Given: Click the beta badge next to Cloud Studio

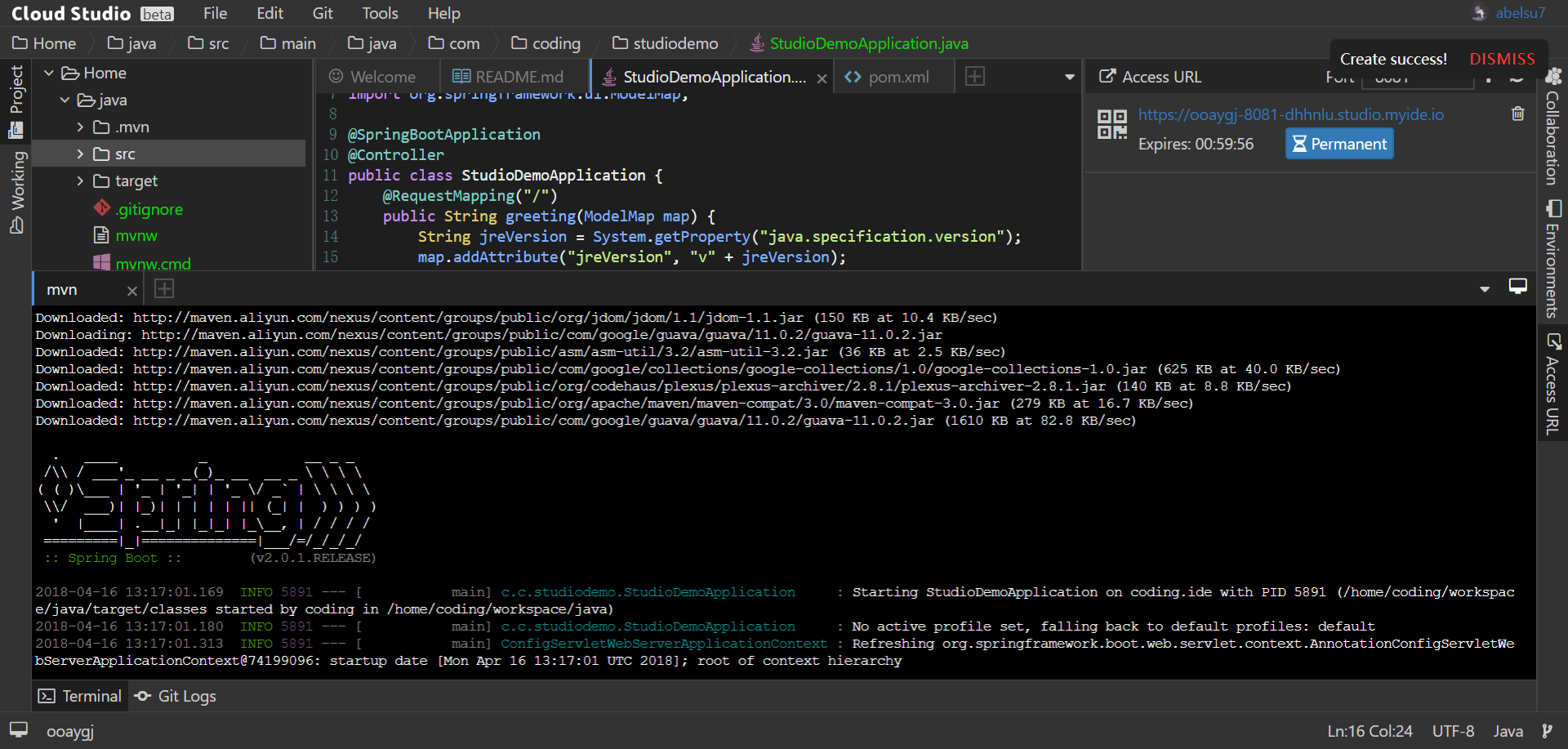Looking at the screenshot, I should click(157, 14).
